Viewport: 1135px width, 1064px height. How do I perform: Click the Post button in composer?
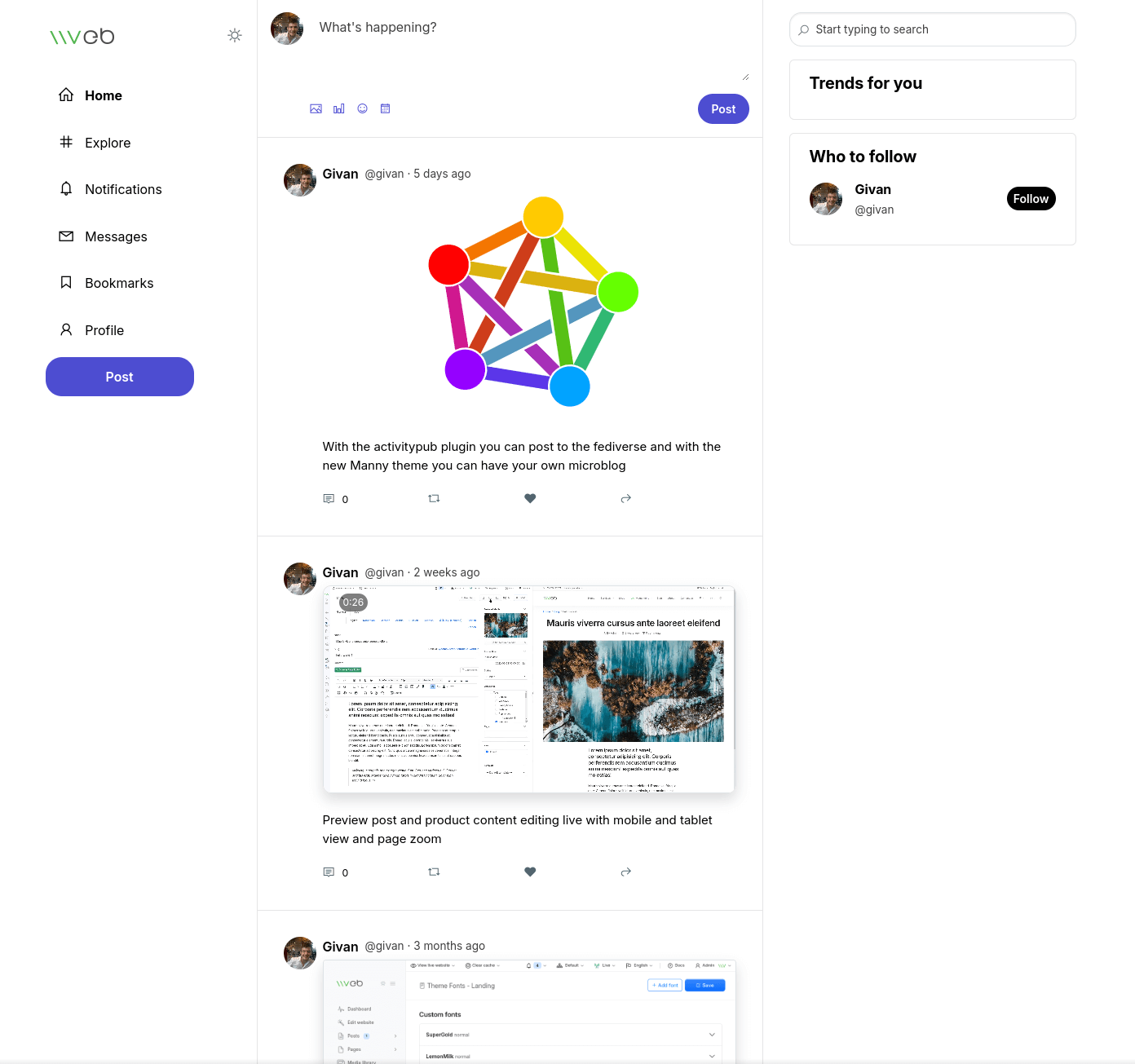(x=723, y=109)
